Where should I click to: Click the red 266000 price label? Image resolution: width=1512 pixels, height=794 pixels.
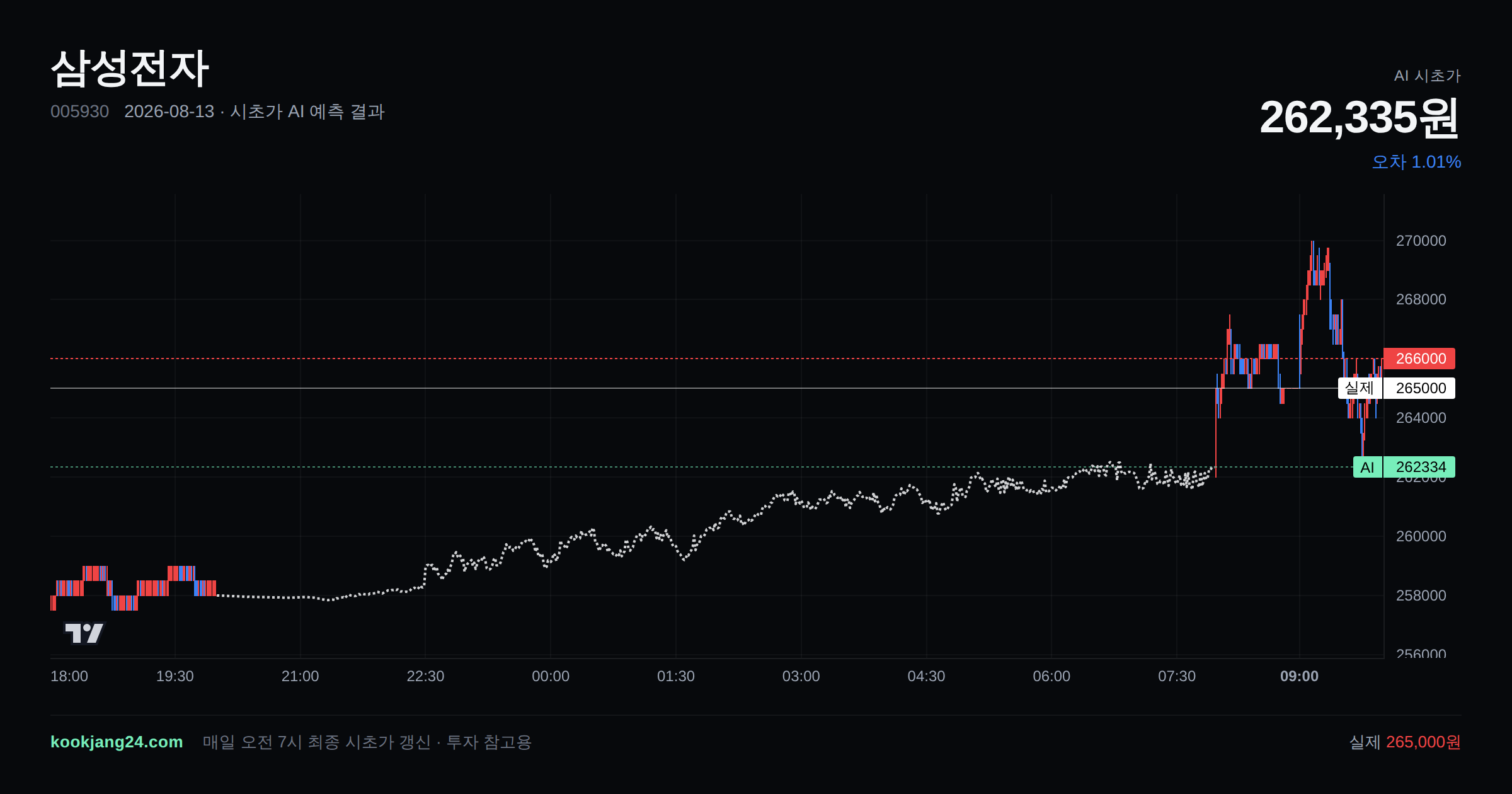click(1419, 359)
